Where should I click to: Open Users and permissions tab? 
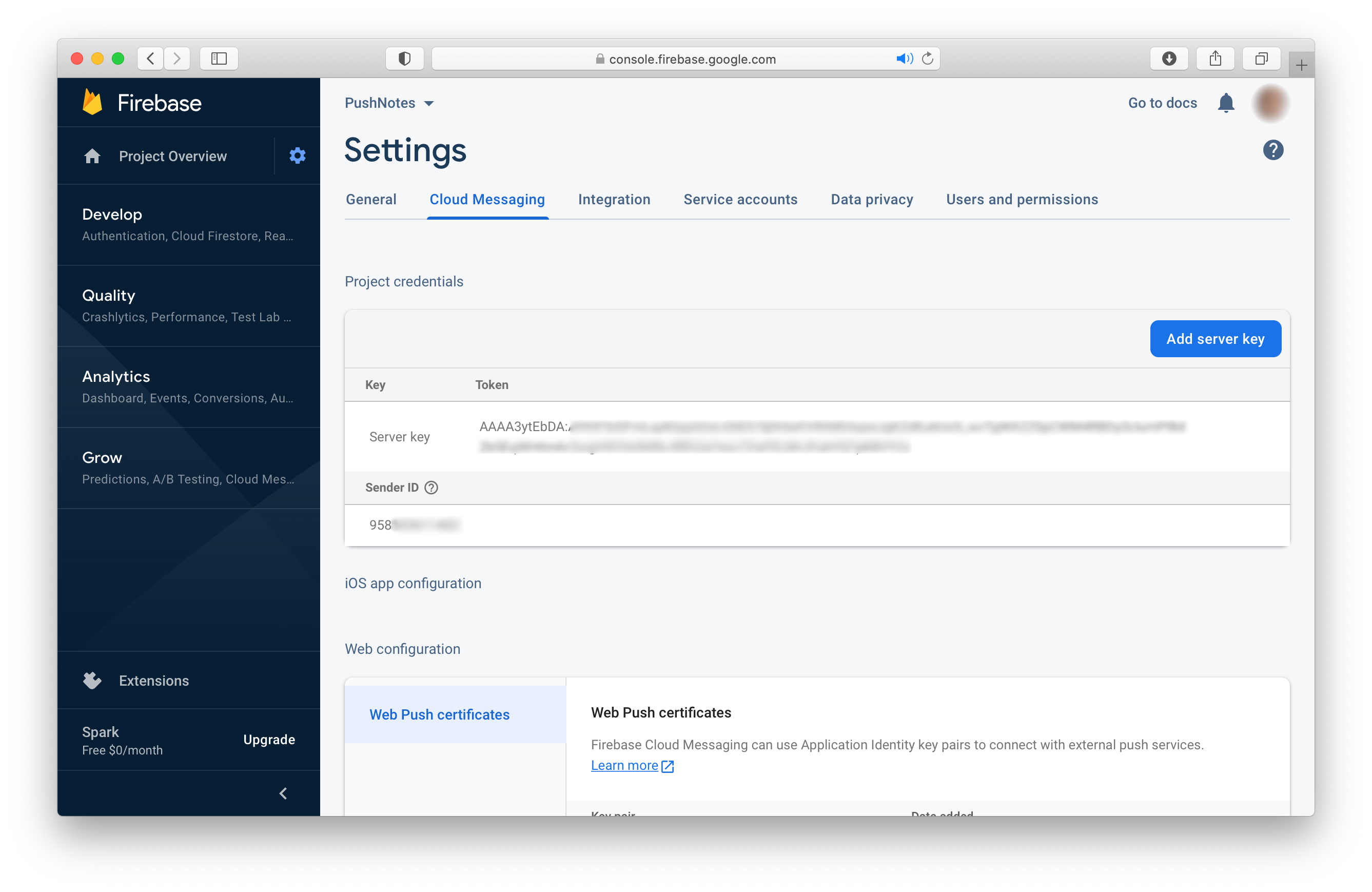pos(1022,200)
